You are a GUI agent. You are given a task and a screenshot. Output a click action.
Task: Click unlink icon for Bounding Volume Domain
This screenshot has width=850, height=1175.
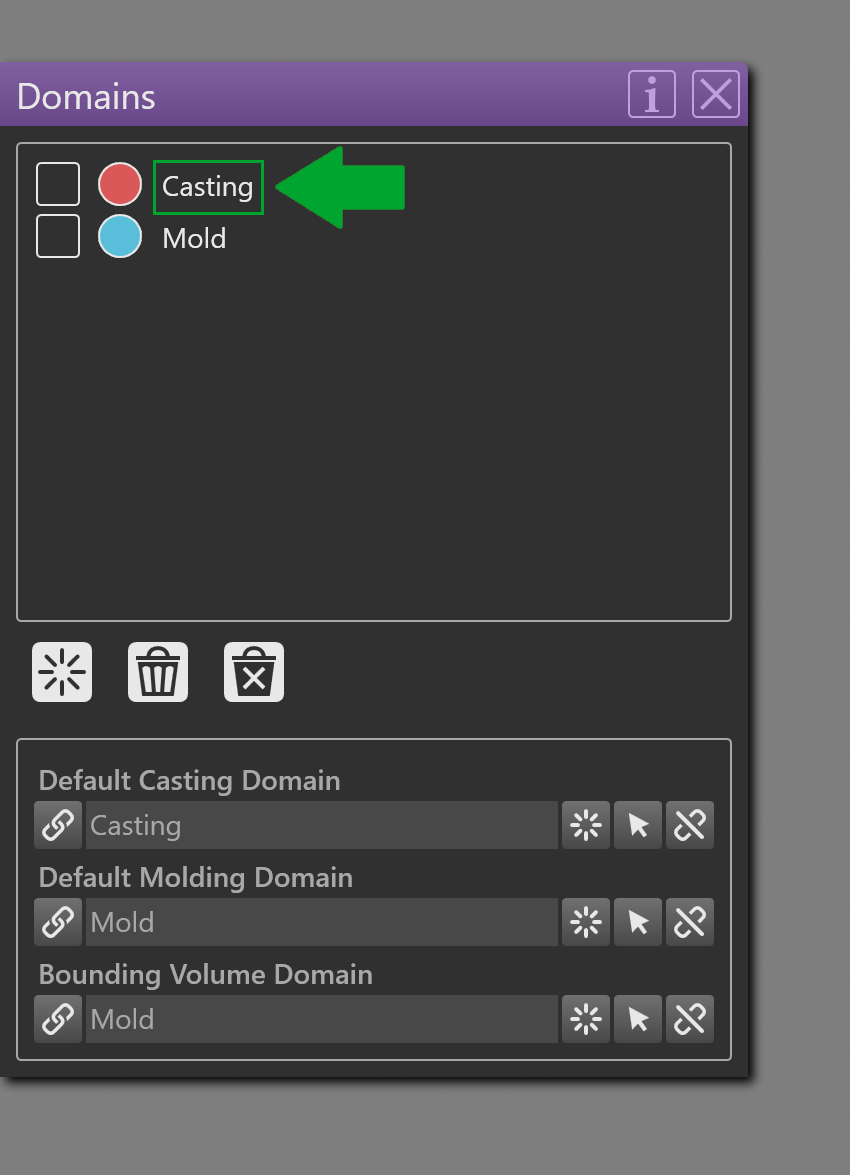tap(690, 1019)
